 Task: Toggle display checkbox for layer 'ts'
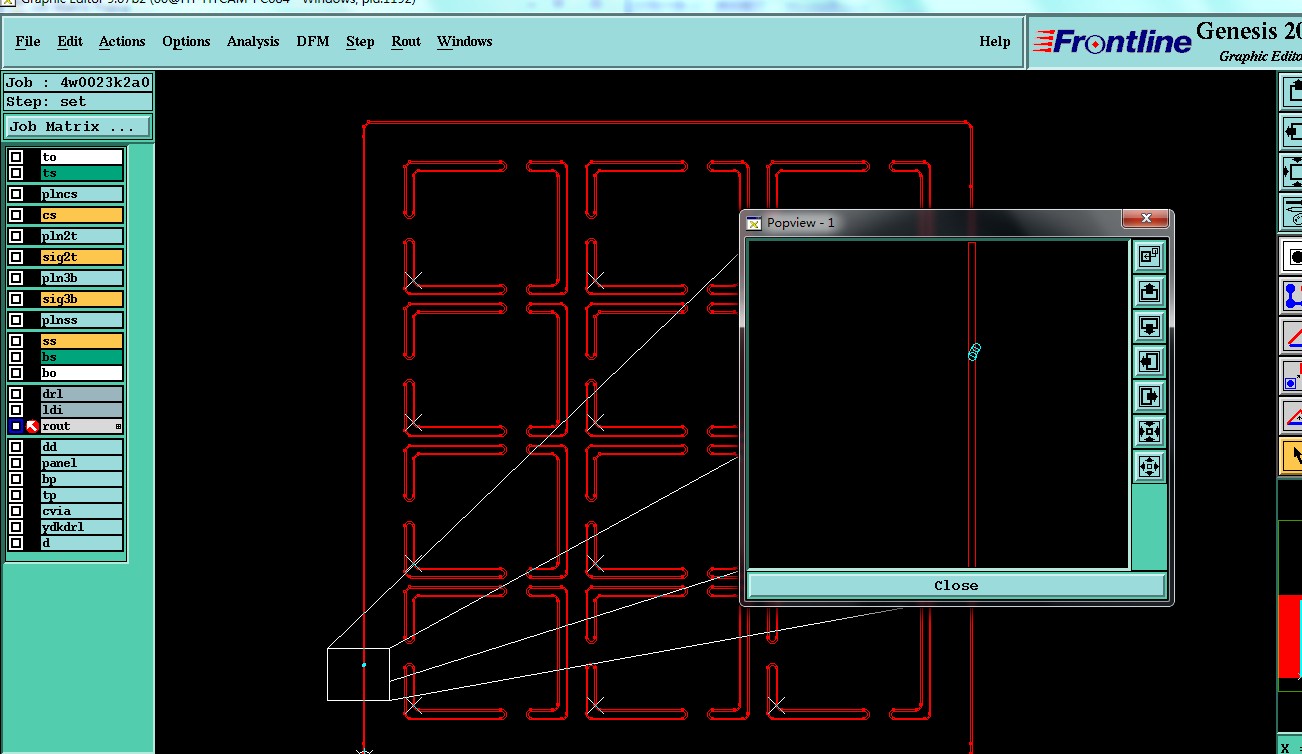[16, 173]
